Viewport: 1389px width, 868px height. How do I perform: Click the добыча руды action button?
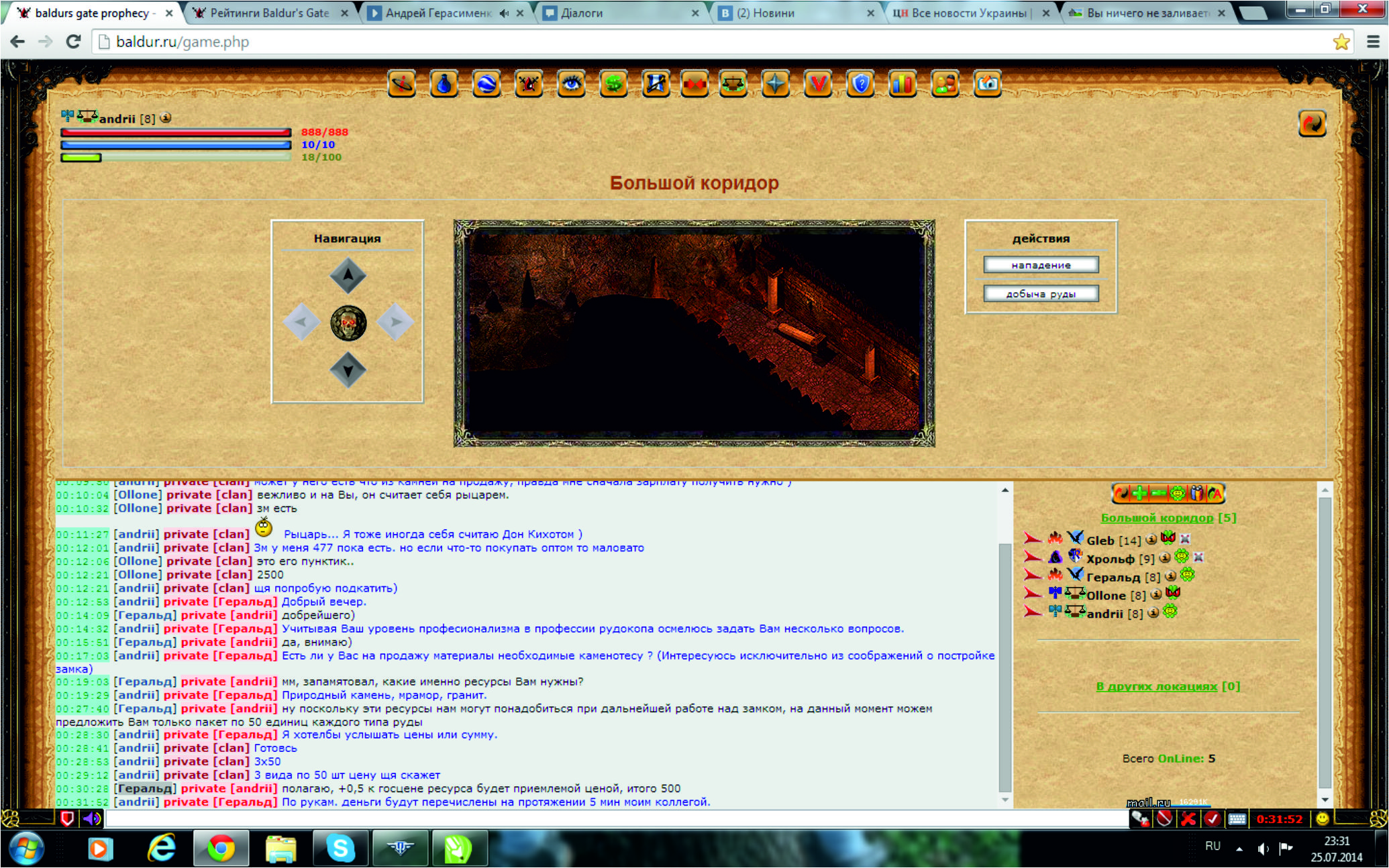point(1041,294)
